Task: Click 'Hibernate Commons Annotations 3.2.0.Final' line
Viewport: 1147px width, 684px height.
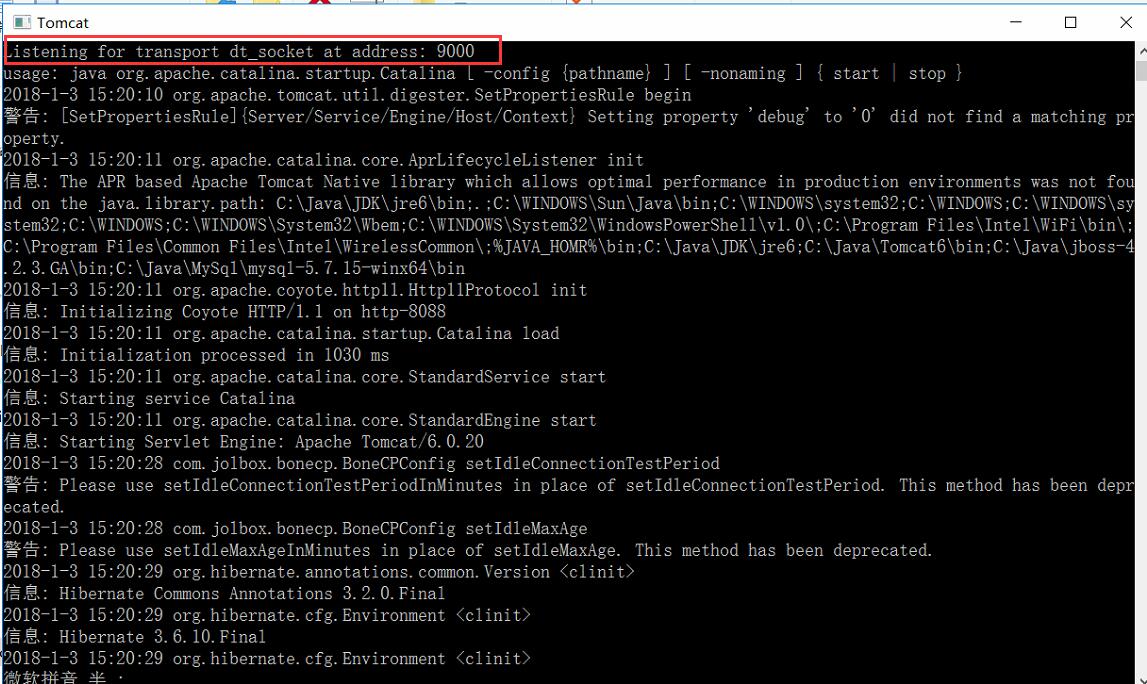Action: [x=225, y=593]
